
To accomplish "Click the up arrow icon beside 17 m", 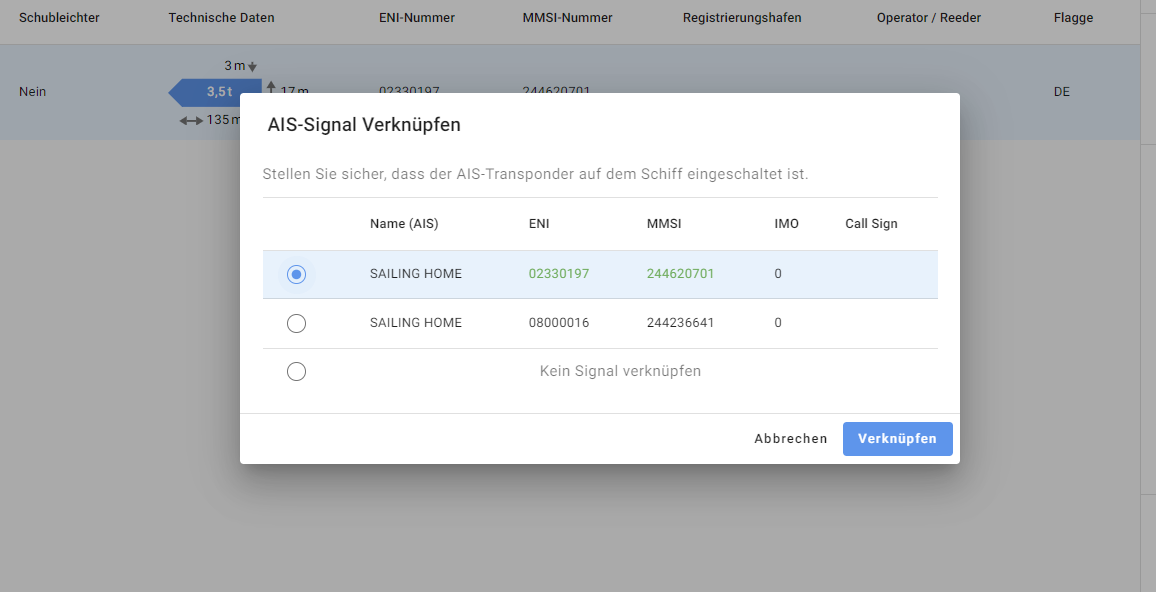I will (271, 89).
